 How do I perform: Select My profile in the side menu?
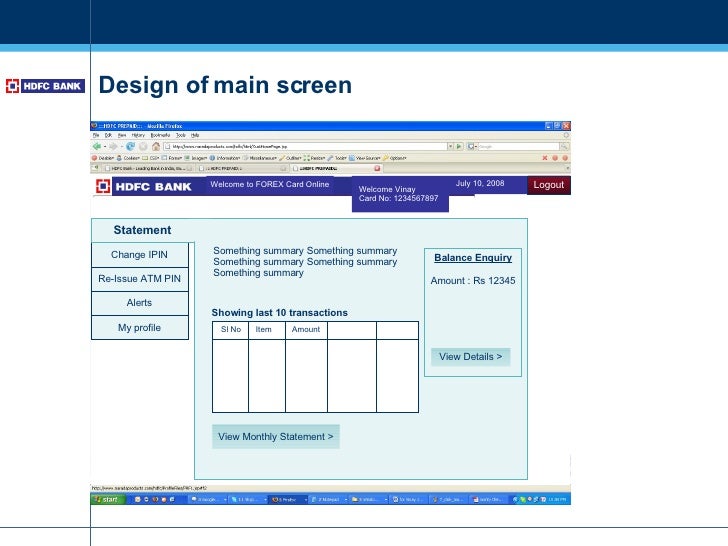pos(140,328)
